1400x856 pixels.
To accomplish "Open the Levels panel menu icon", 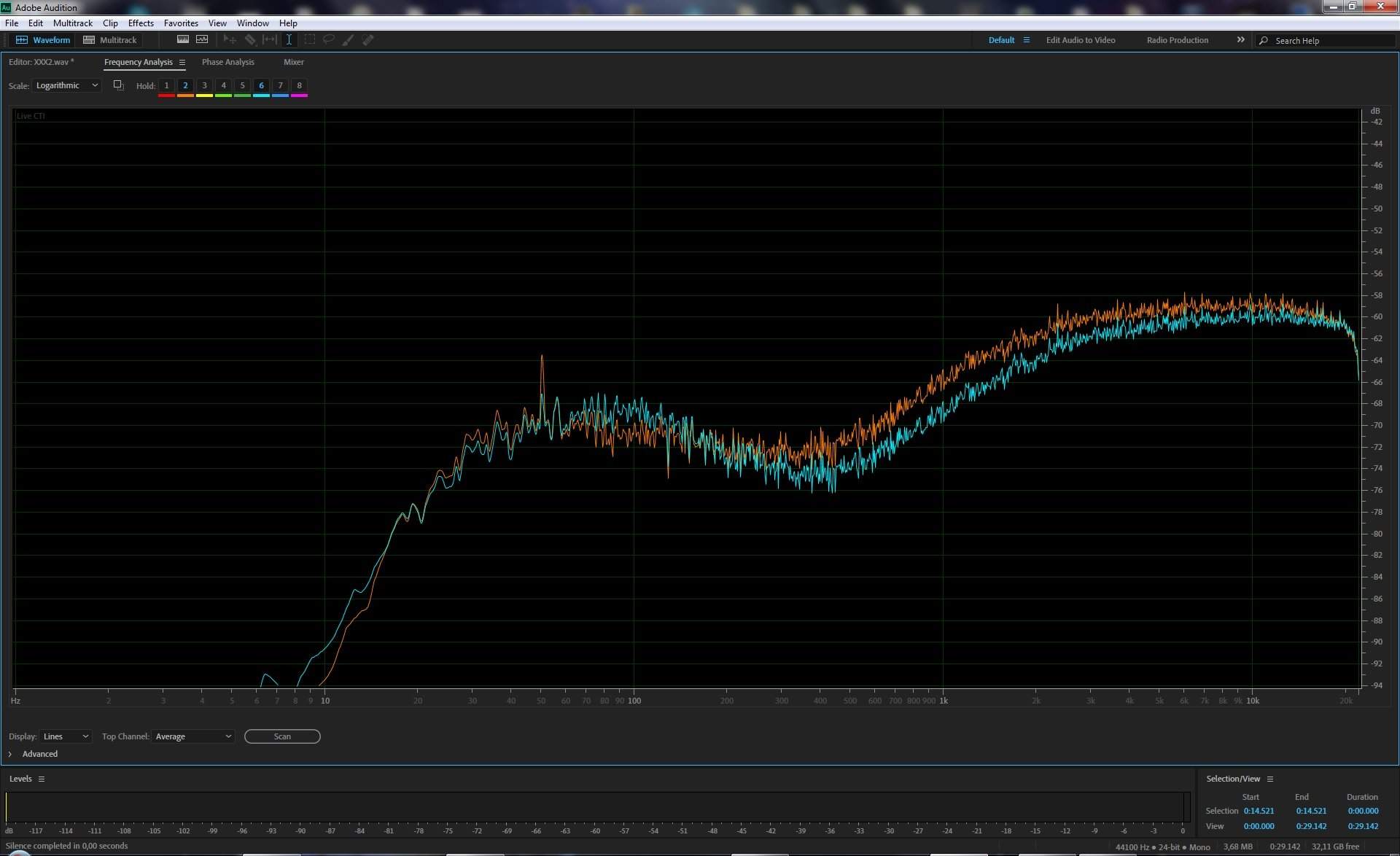I will (42, 779).
